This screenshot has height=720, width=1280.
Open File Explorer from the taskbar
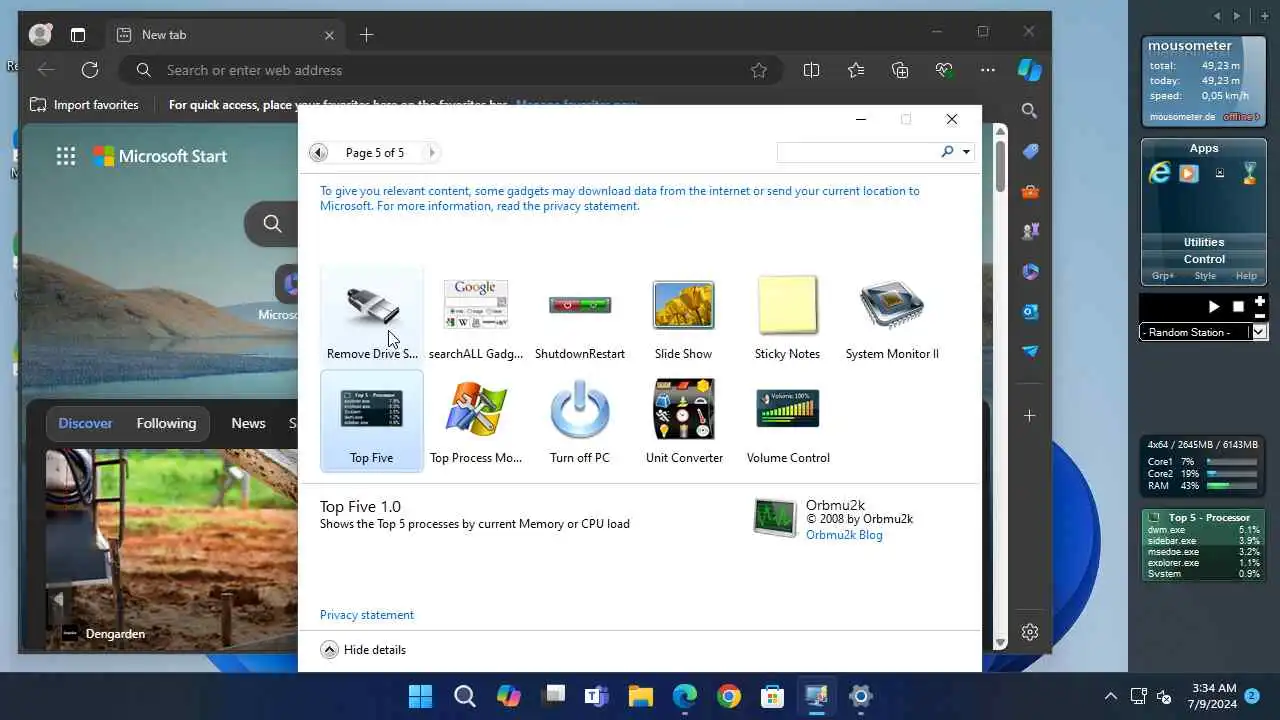(x=640, y=696)
